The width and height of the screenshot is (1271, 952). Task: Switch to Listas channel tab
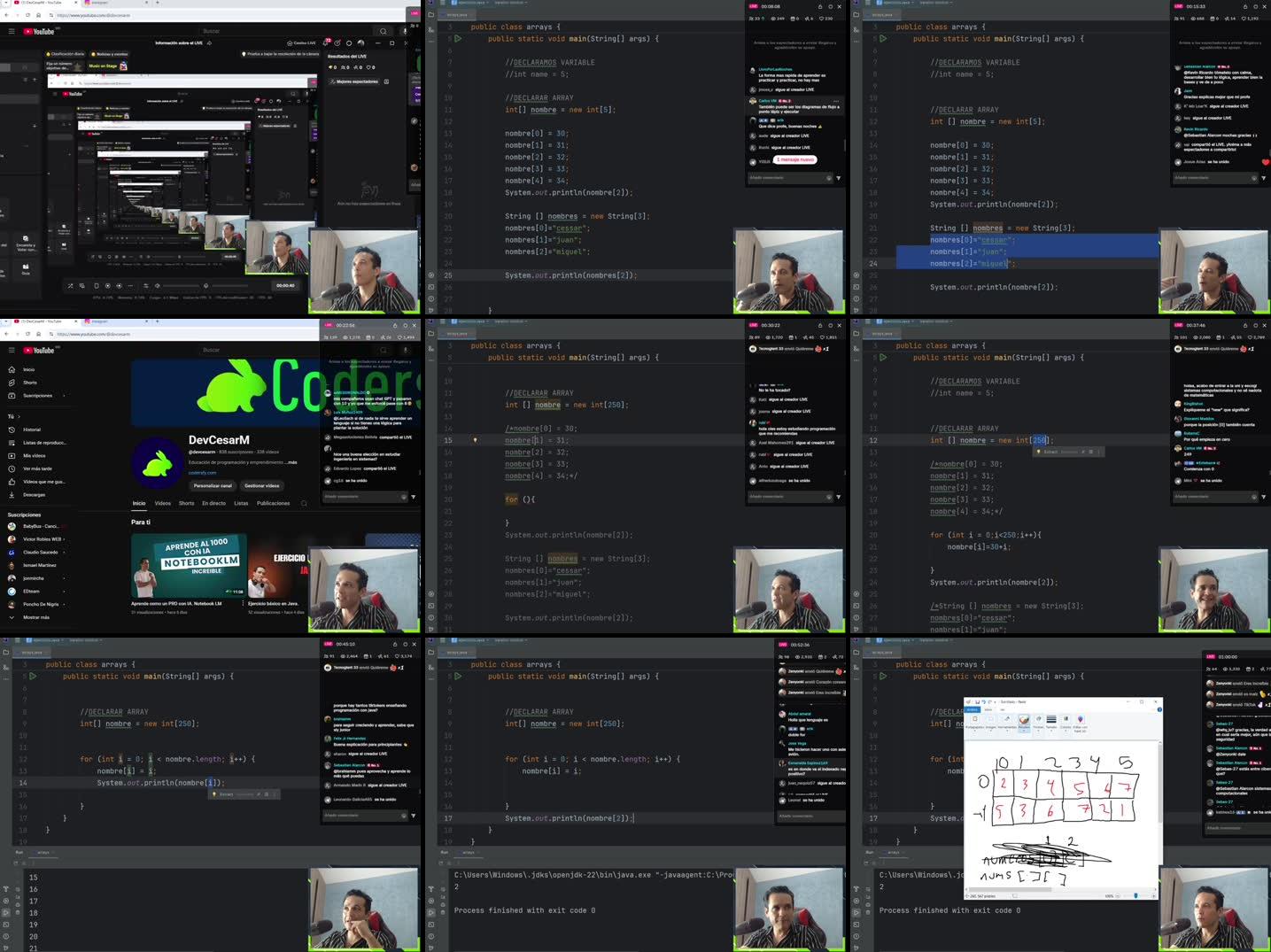(x=241, y=503)
